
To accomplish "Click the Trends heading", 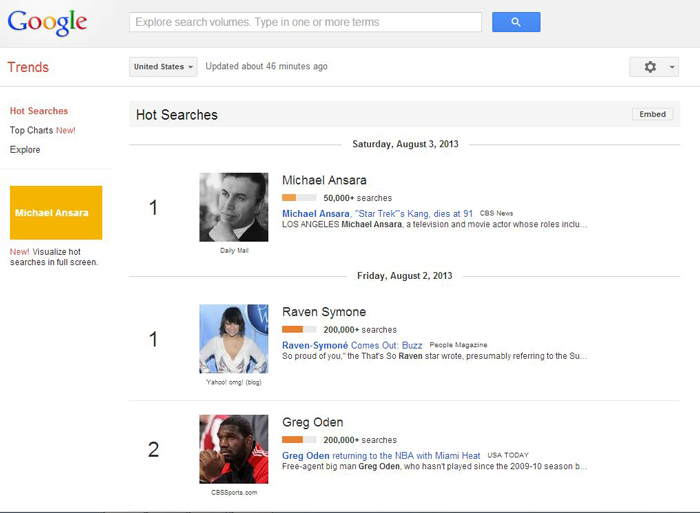I will click(28, 67).
